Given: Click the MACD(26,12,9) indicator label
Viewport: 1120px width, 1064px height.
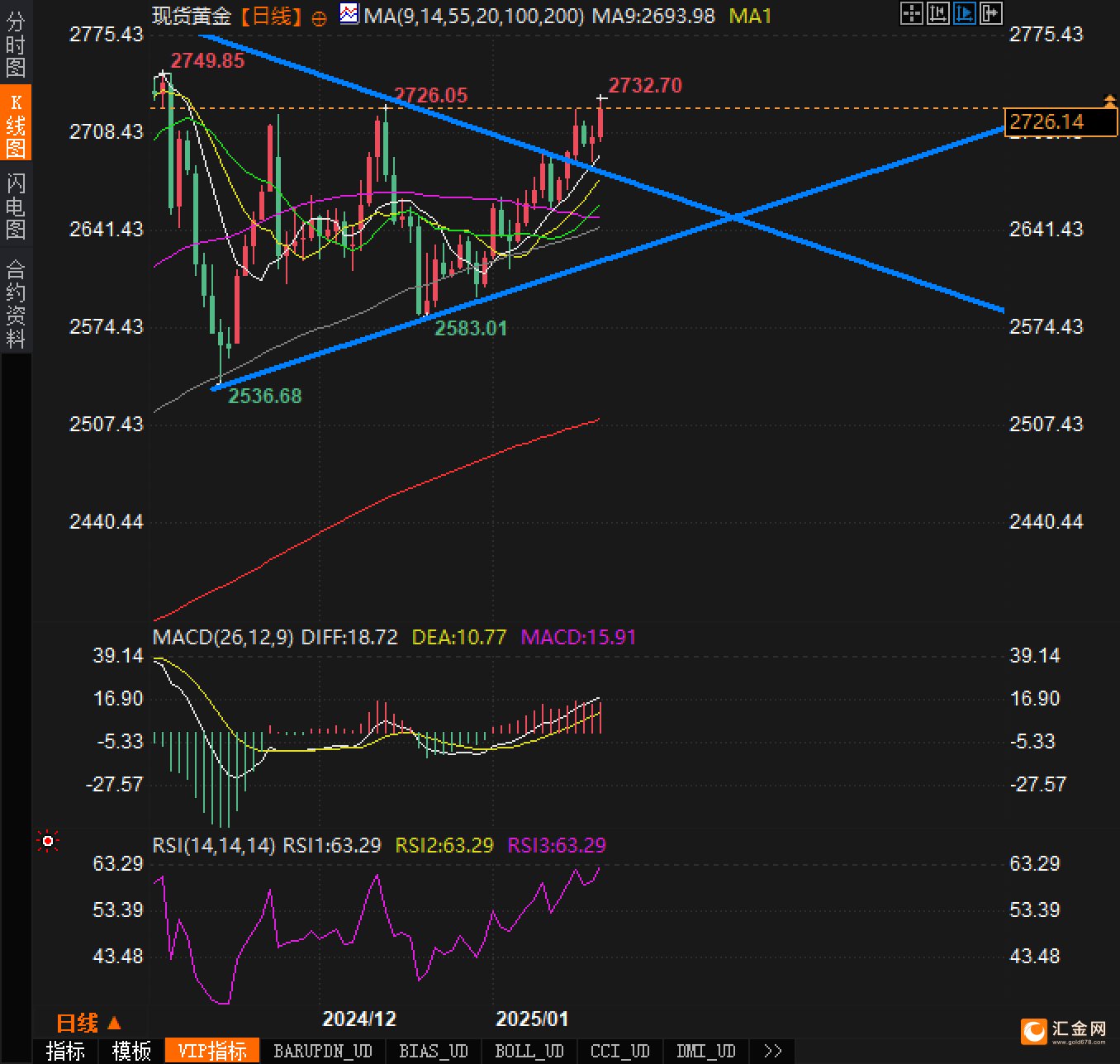Looking at the screenshot, I should pyautogui.click(x=223, y=637).
